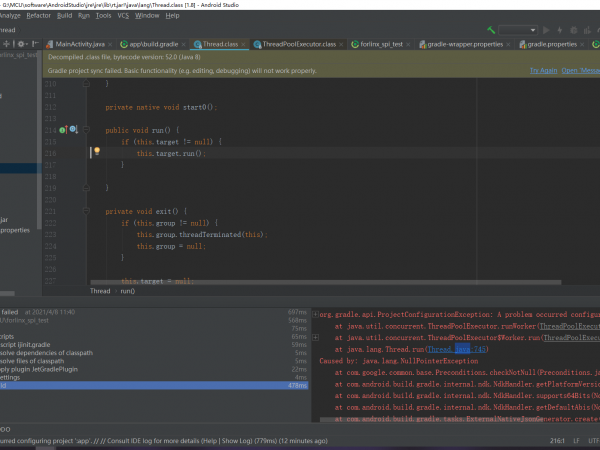Click the MainActivity.java tab file icon
The image size is (600, 450).
pos(51,45)
